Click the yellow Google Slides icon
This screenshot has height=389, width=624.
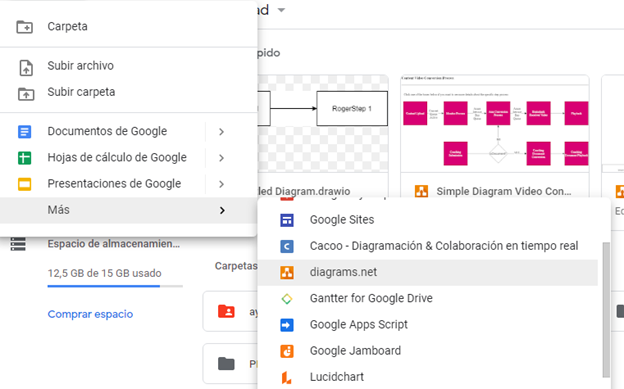[25, 184]
